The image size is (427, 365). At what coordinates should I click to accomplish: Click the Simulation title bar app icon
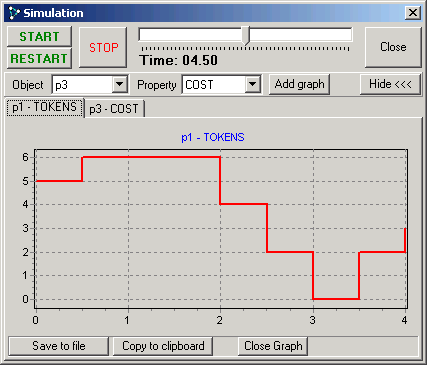14,13
